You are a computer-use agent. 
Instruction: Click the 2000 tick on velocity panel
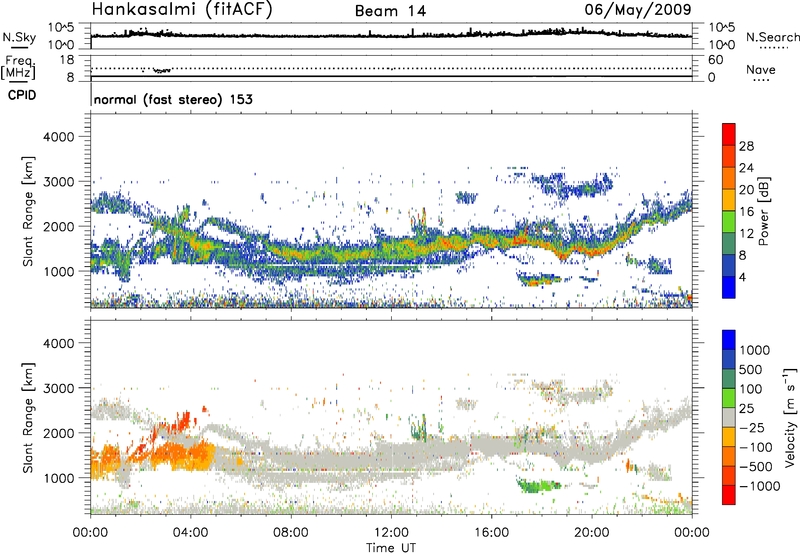(58, 433)
